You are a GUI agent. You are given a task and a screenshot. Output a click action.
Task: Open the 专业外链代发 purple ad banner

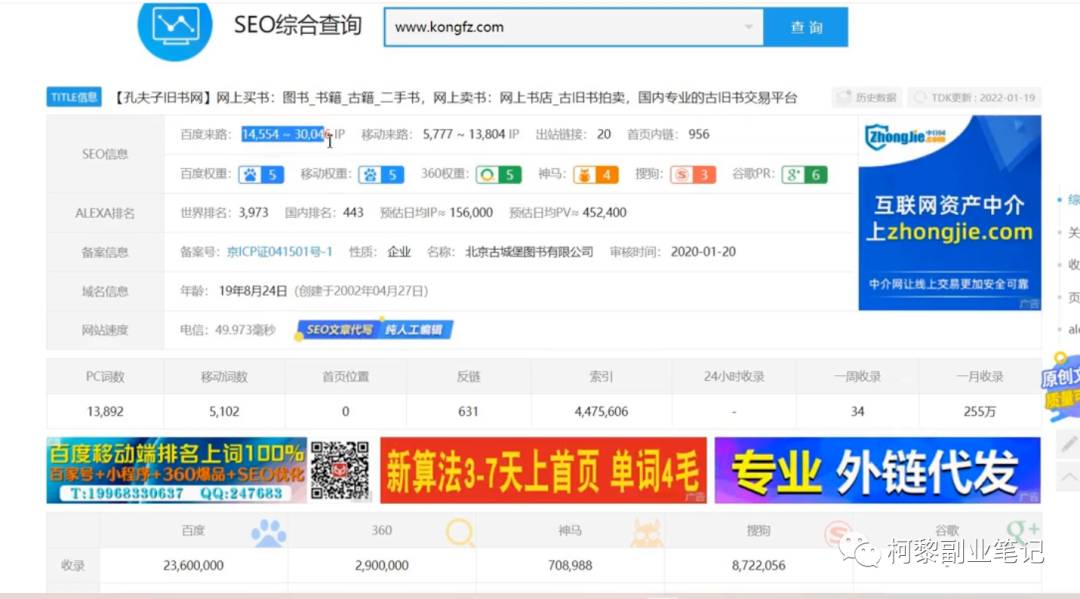point(878,470)
